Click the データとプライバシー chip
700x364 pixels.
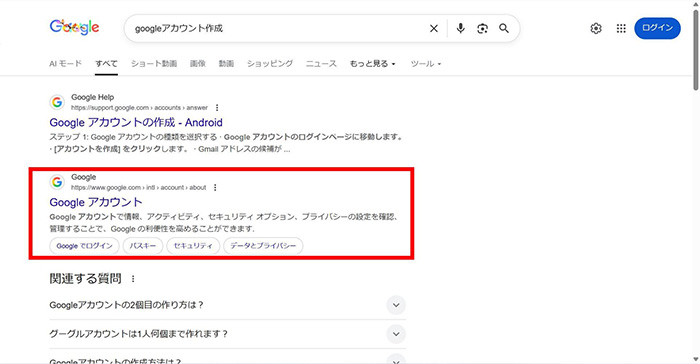click(263, 246)
